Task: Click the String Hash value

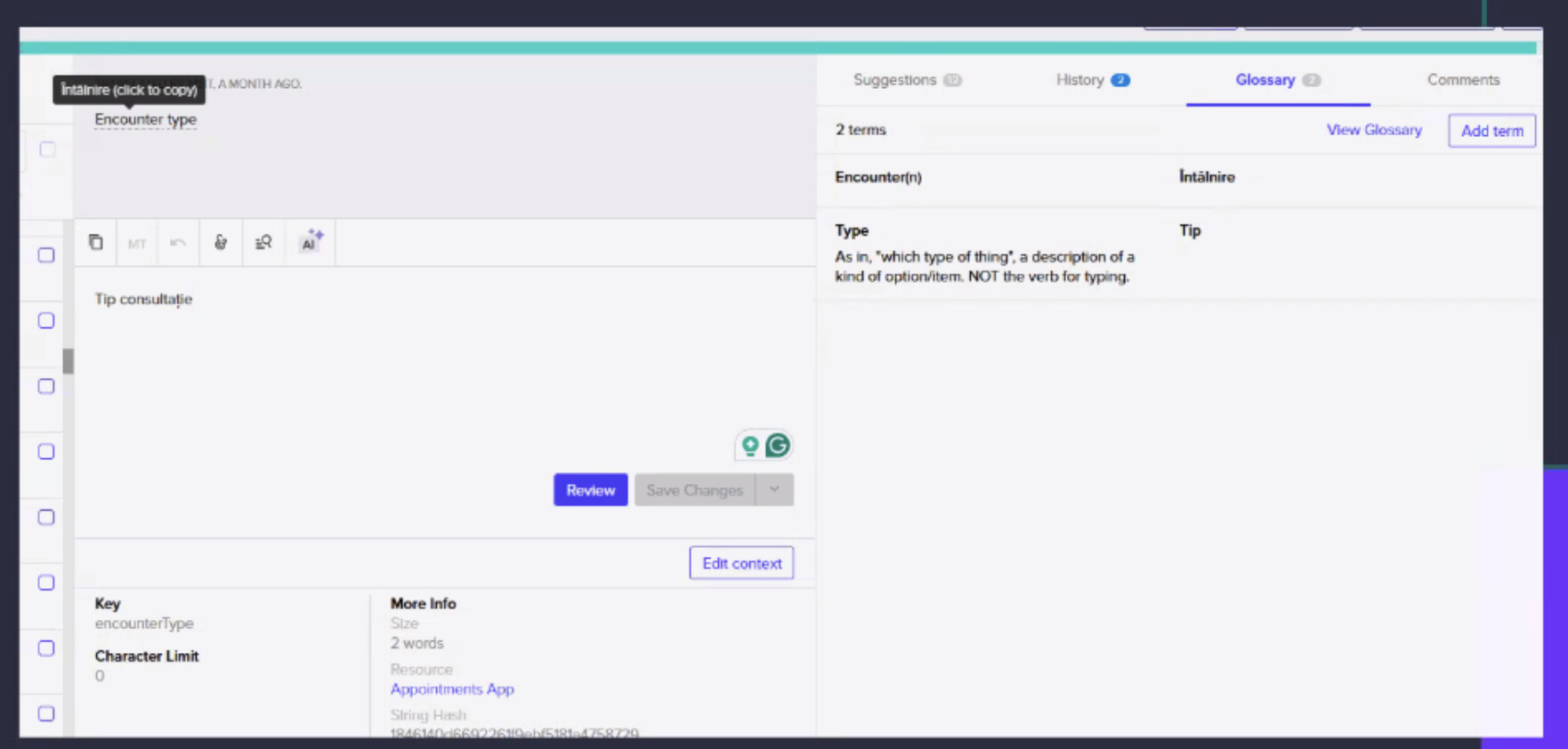Action: coord(514,732)
